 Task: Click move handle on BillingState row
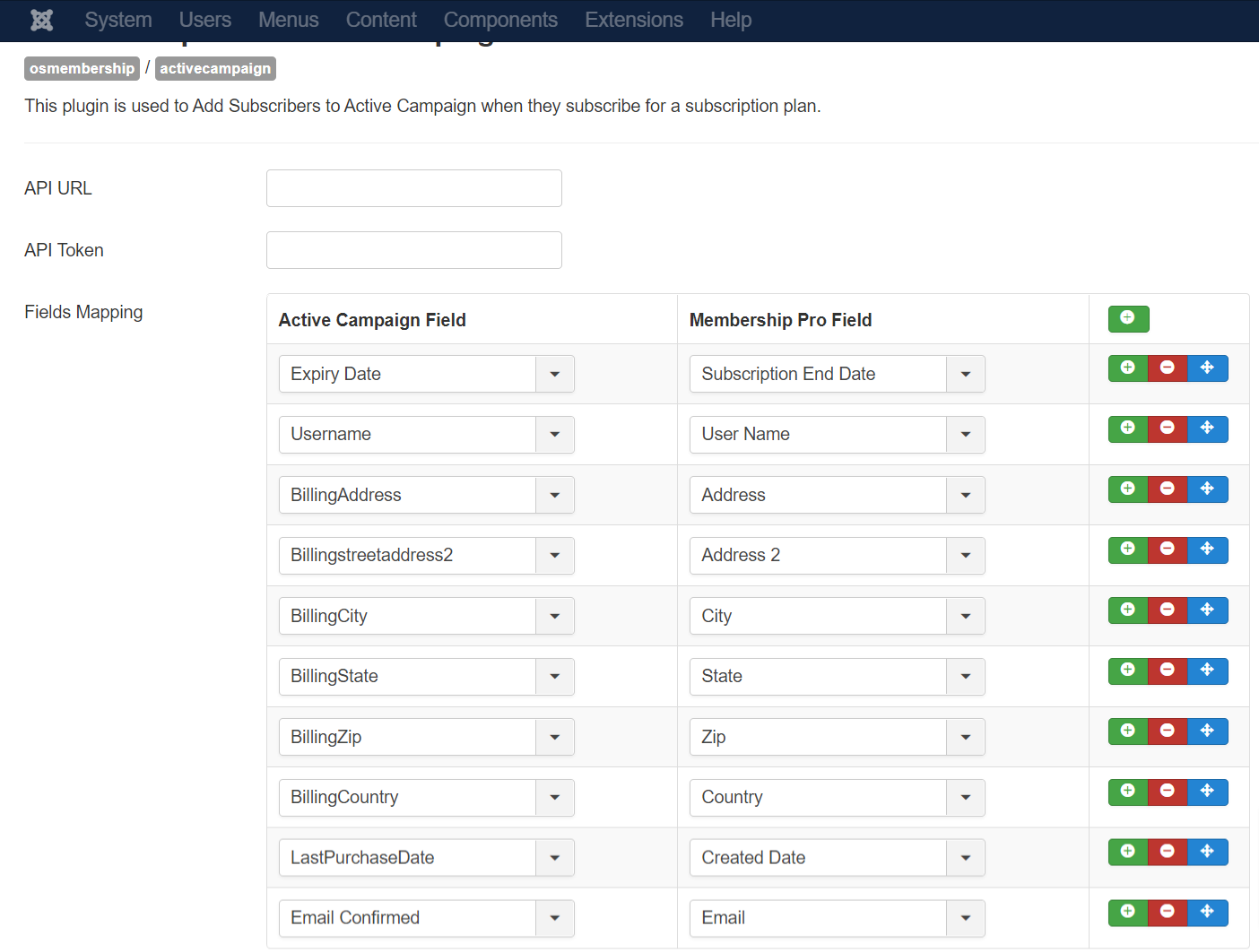point(1207,671)
